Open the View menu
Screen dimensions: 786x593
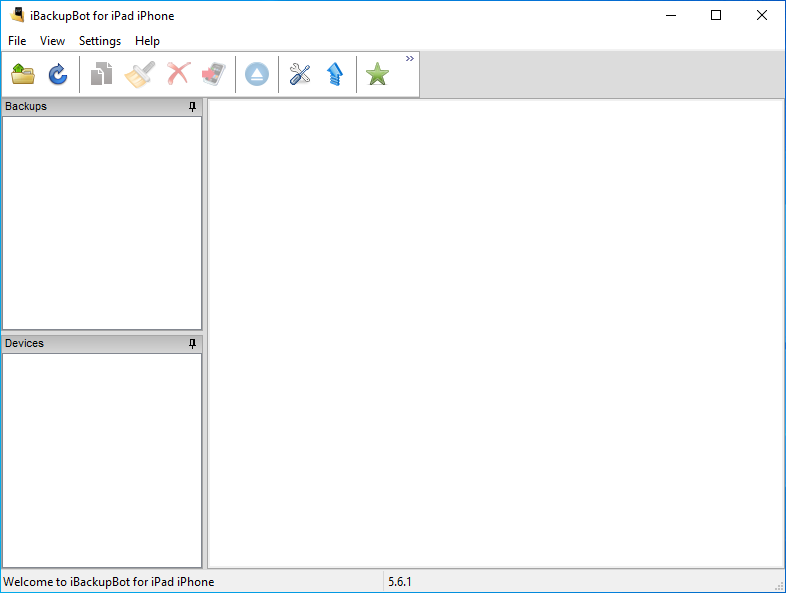tap(52, 41)
